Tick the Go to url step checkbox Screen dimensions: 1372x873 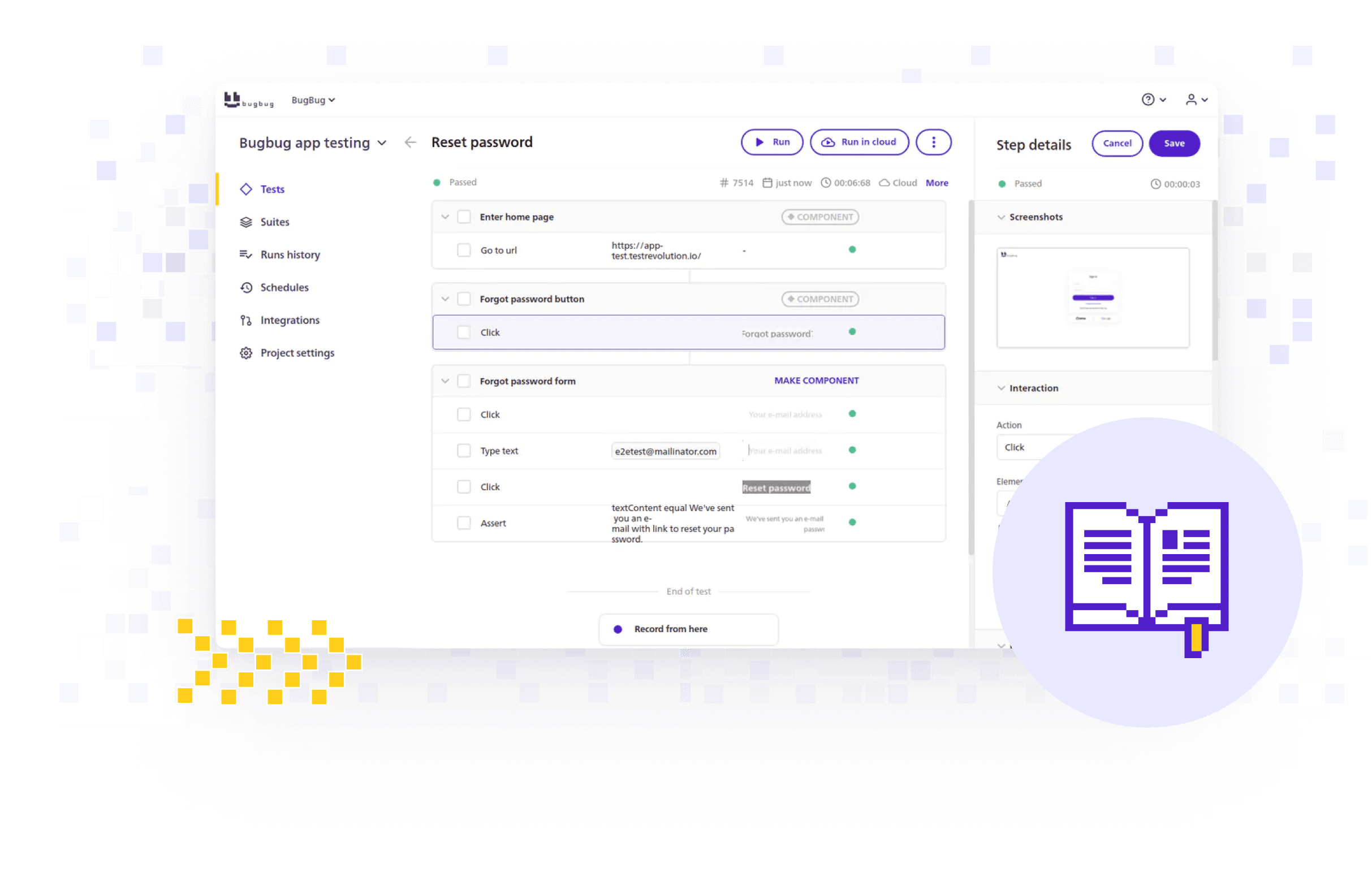click(x=464, y=250)
